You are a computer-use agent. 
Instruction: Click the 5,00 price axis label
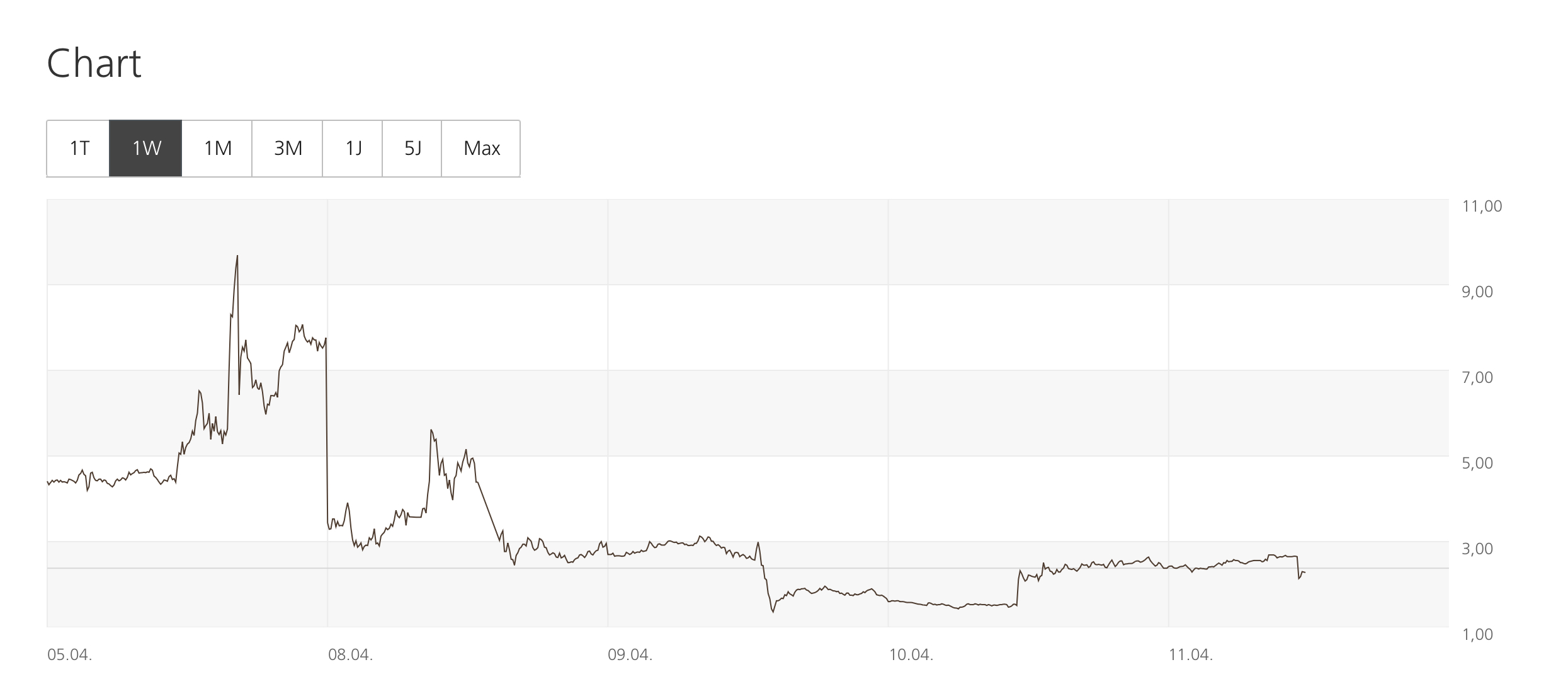pyautogui.click(x=1477, y=464)
